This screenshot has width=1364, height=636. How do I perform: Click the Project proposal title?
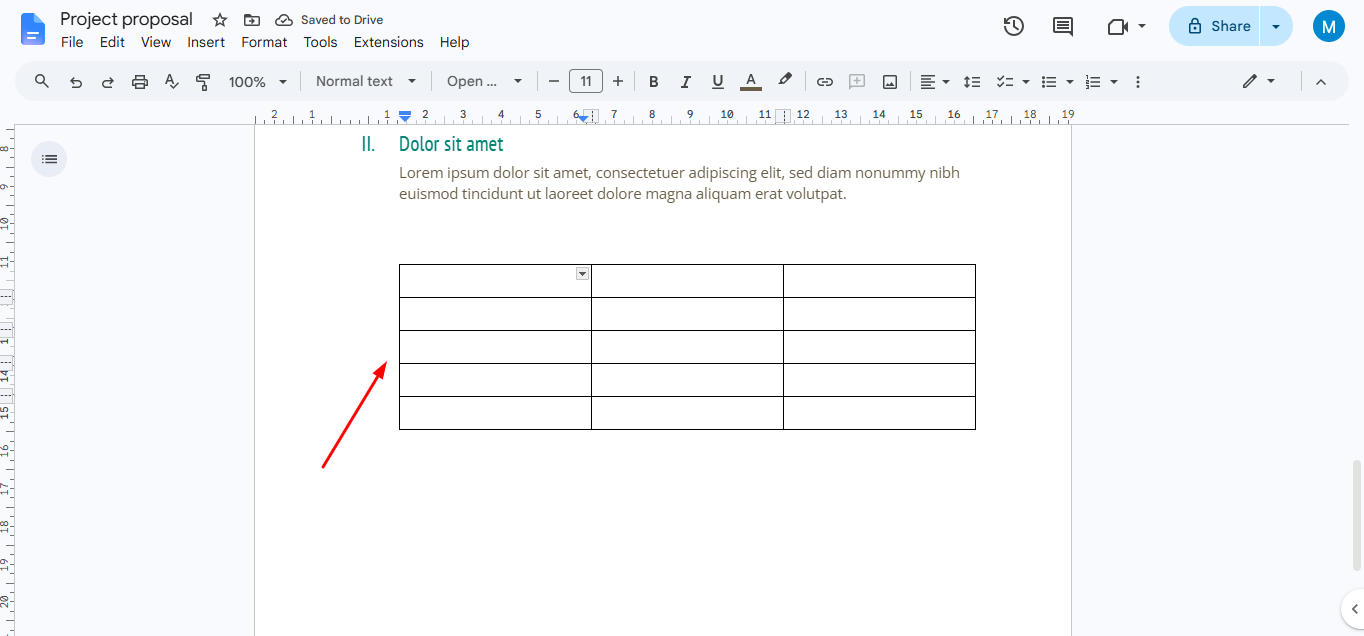pos(126,19)
